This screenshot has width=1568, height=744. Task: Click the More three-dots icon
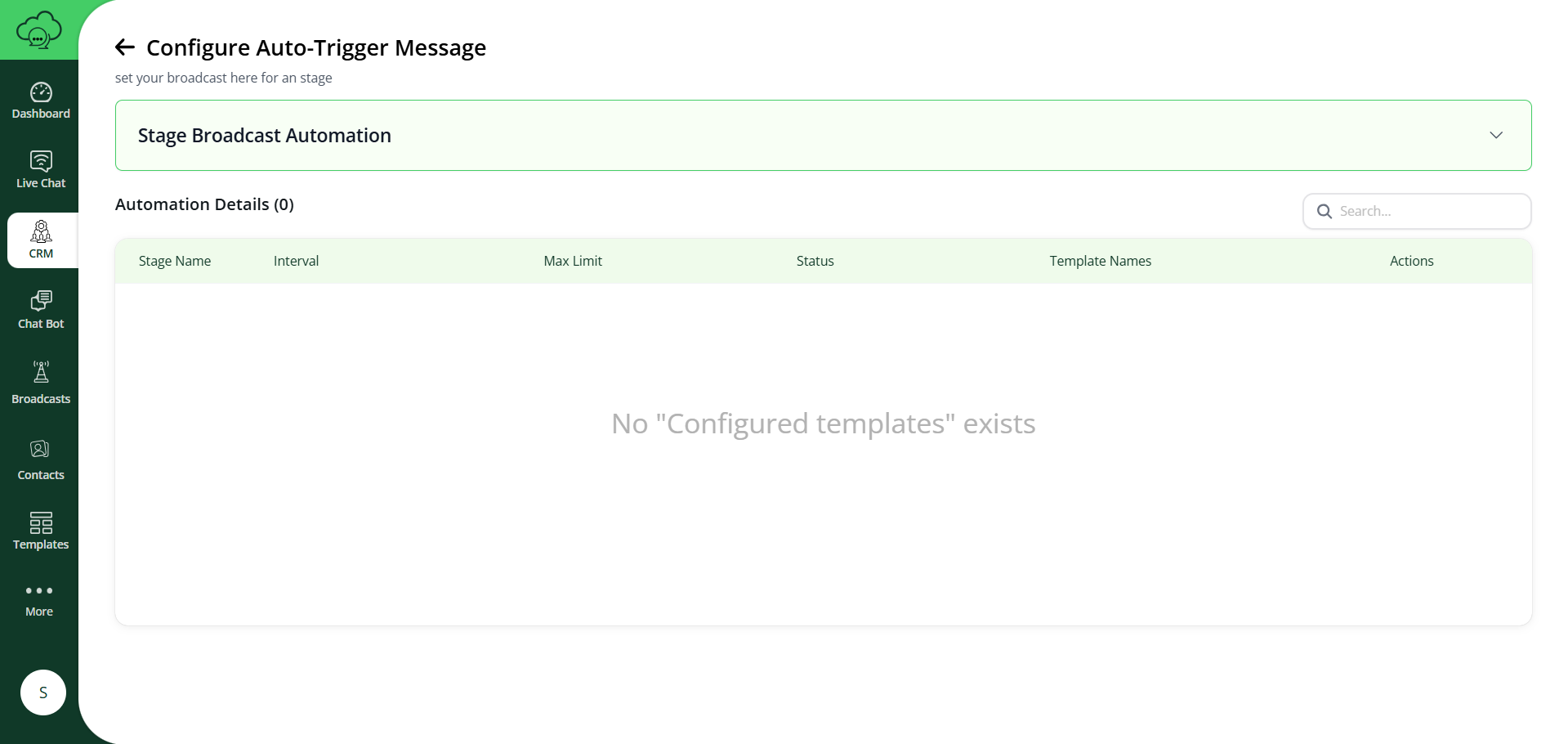click(39, 590)
